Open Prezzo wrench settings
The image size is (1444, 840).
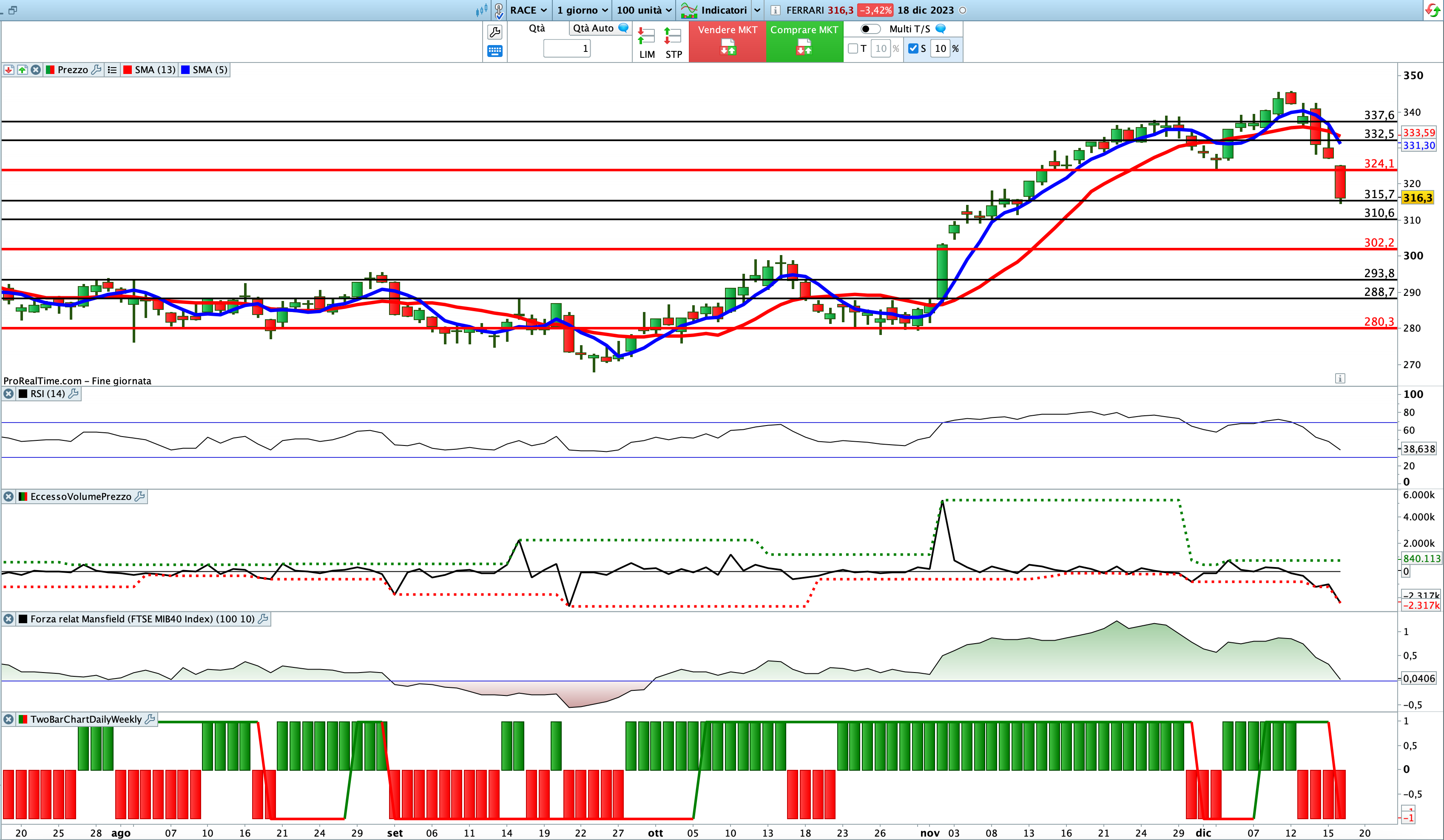96,69
